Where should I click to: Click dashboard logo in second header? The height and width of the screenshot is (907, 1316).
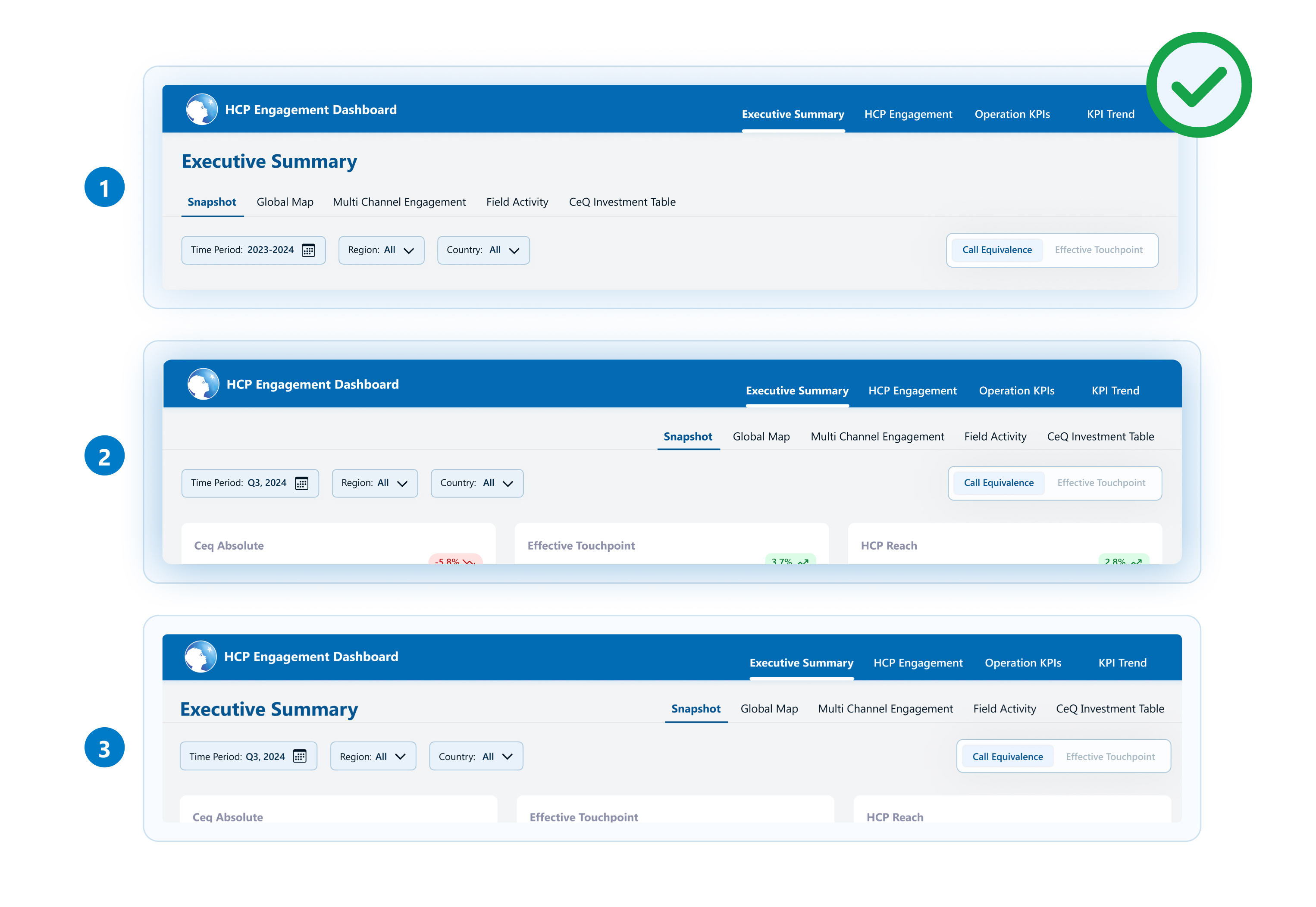(x=203, y=384)
